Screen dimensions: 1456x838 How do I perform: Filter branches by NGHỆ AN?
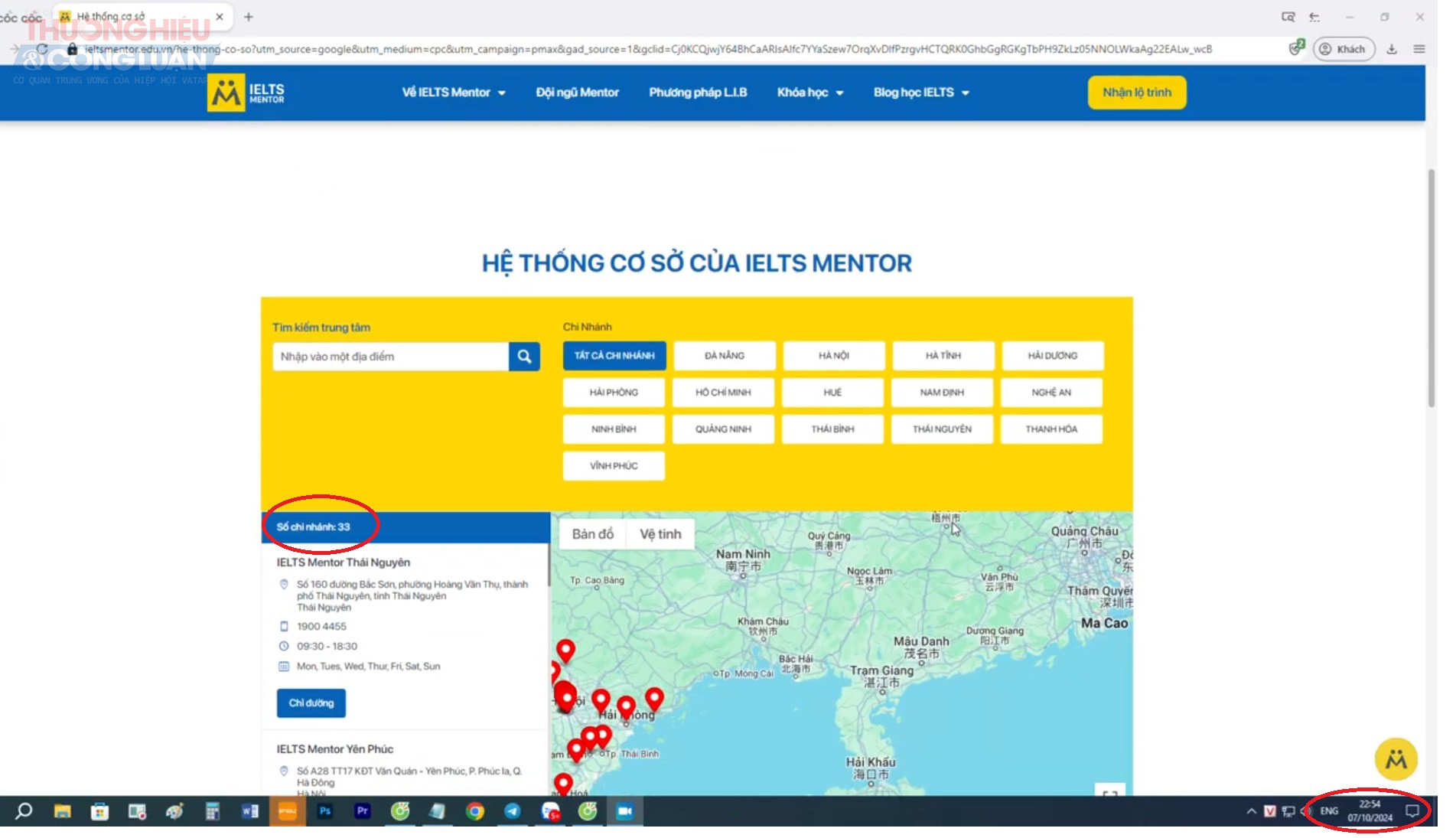[x=1051, y=393]
